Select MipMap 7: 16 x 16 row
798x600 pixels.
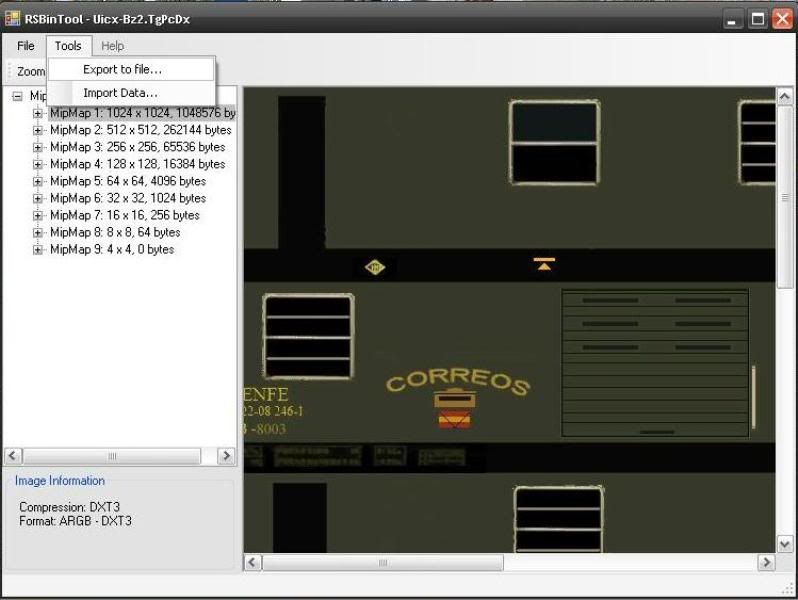125,215
